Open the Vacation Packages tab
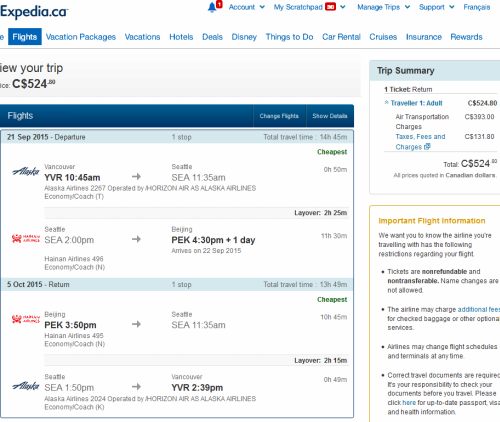Viewport: 500px width, 422px height. [81, 37]
